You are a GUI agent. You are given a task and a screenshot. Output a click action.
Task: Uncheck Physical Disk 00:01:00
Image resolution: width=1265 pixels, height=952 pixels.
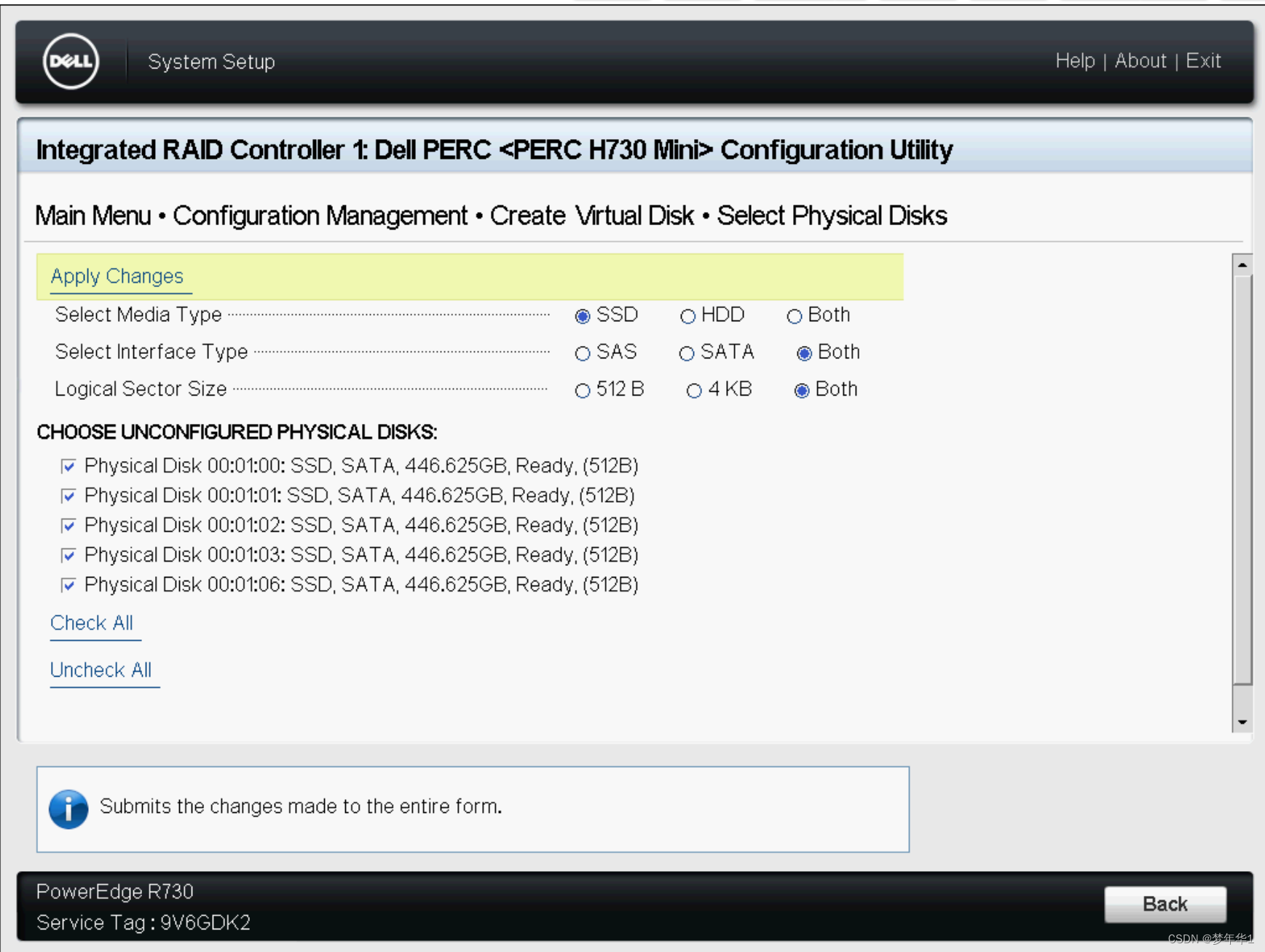pos(68,466)
